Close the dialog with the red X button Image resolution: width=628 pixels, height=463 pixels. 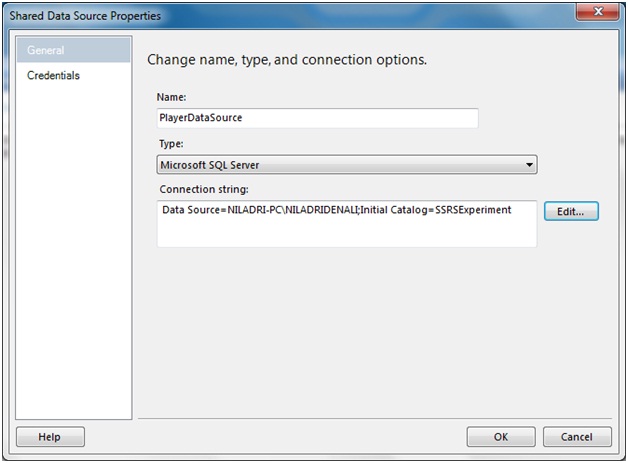click(x=598, y=12)
